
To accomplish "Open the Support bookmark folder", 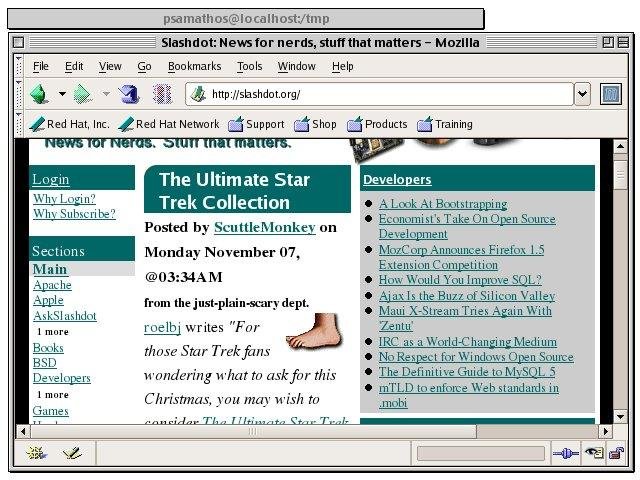I will 256,124.
